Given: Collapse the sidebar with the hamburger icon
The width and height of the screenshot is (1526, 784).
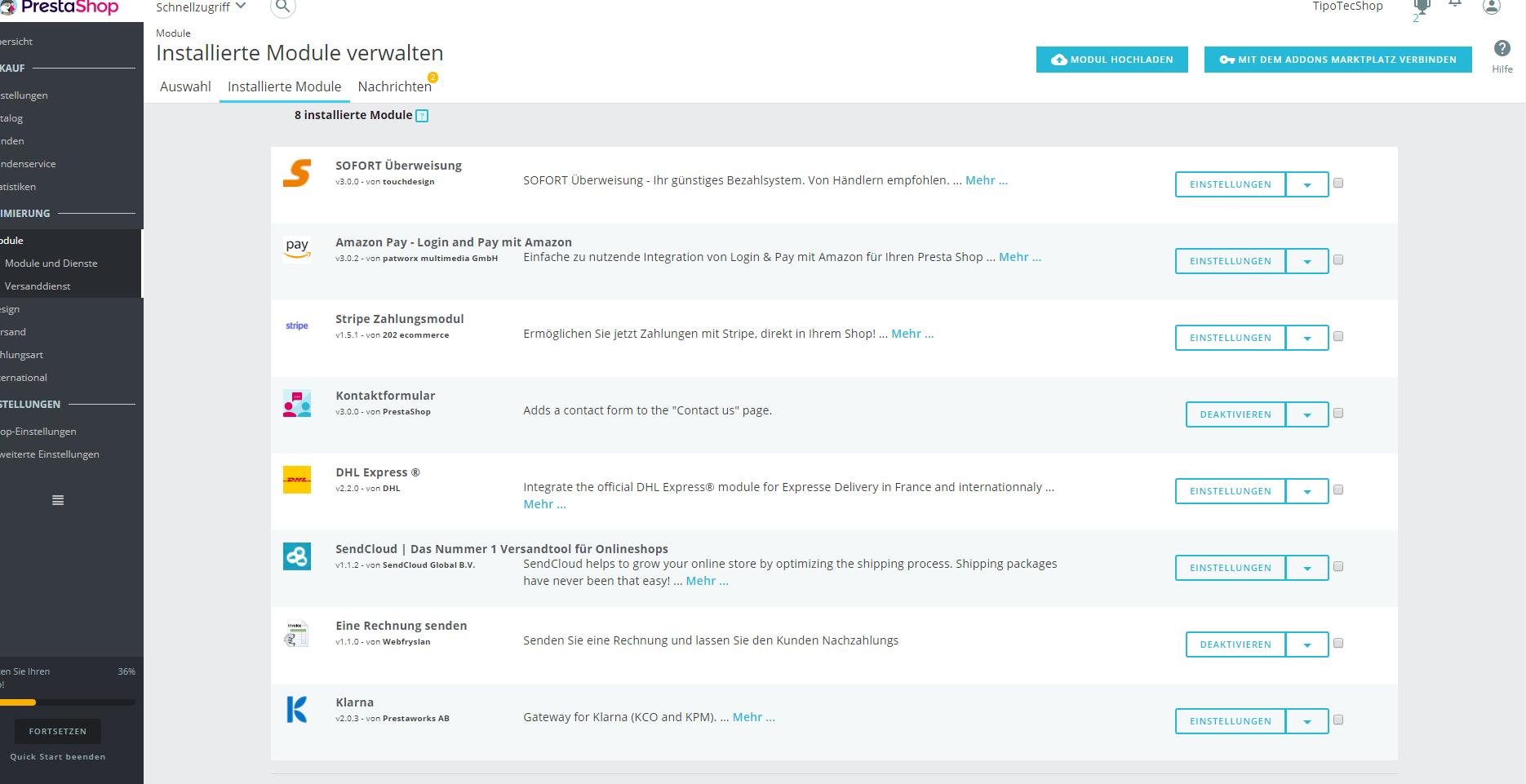Looking at the screenshot, I should point(58,500).
